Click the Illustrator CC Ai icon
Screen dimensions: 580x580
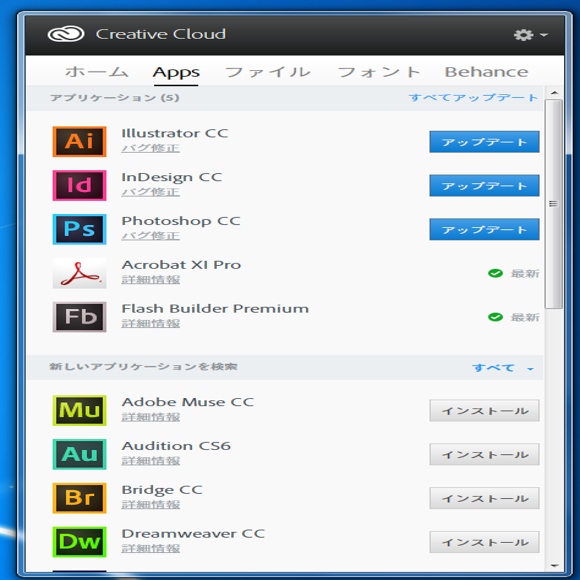coord(80,141)
